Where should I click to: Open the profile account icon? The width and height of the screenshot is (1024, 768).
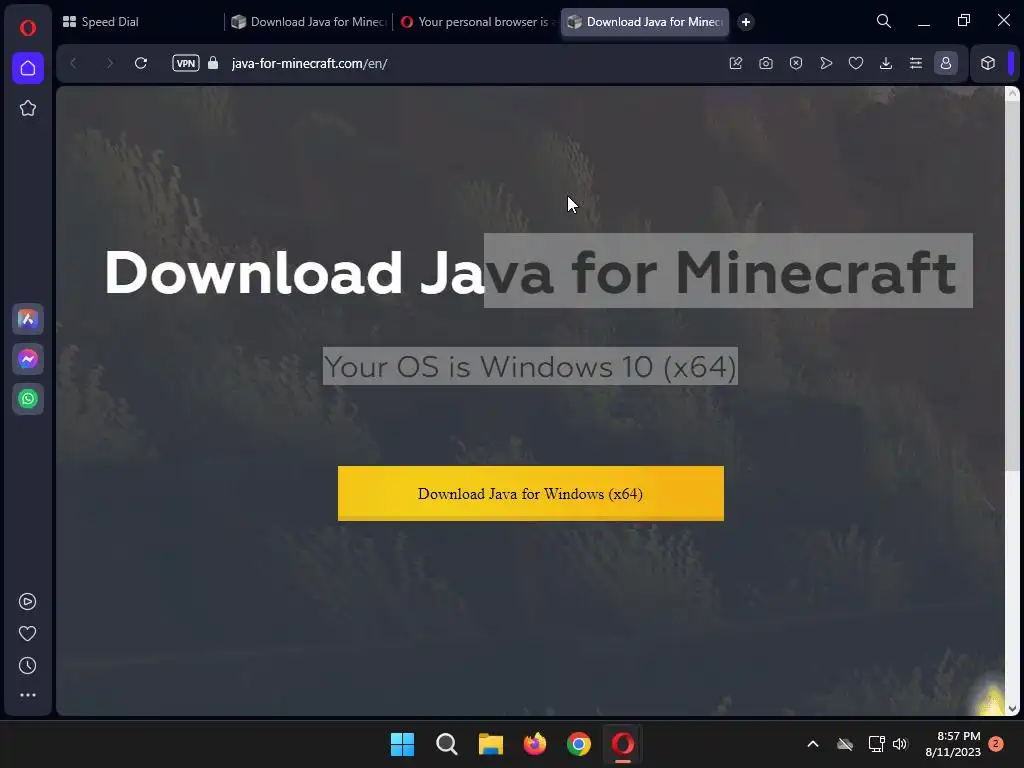946,63
